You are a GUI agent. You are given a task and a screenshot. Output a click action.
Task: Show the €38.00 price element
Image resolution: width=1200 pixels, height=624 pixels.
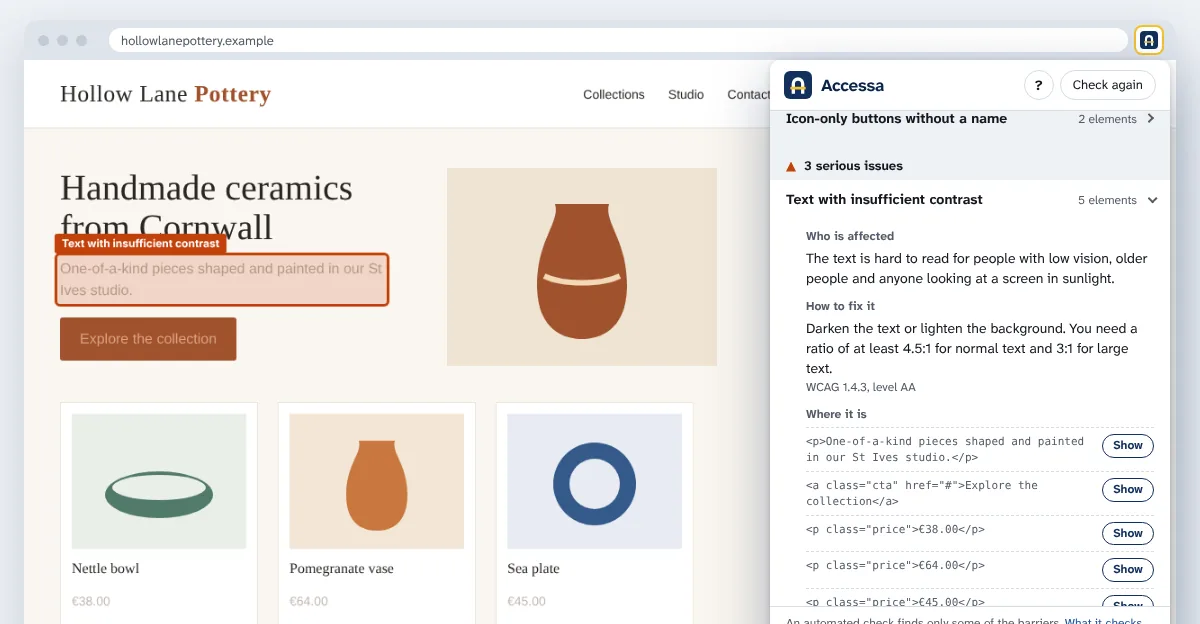pos(1127,534)
